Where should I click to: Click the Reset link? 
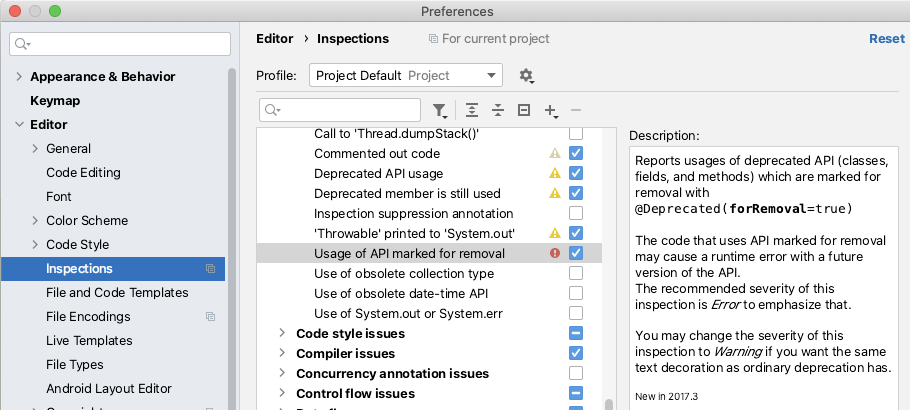(x=886, y=39)
